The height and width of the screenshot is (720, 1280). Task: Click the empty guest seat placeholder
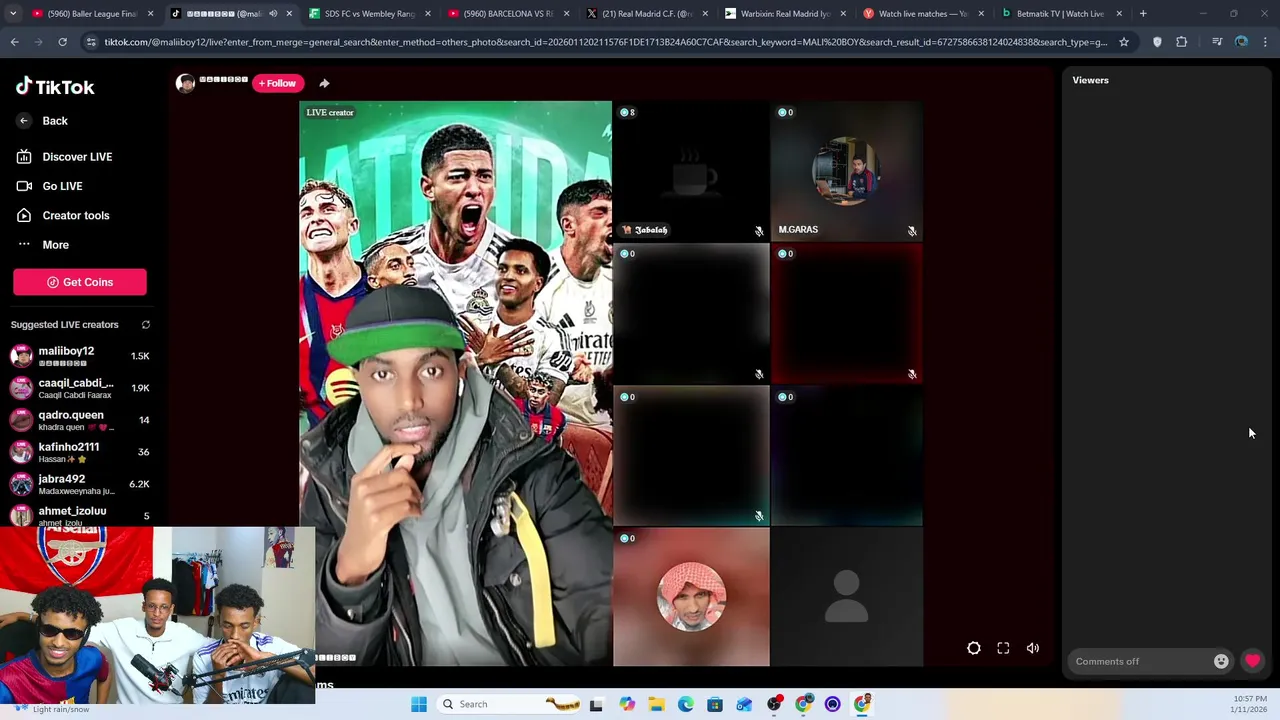pos(847,597)
